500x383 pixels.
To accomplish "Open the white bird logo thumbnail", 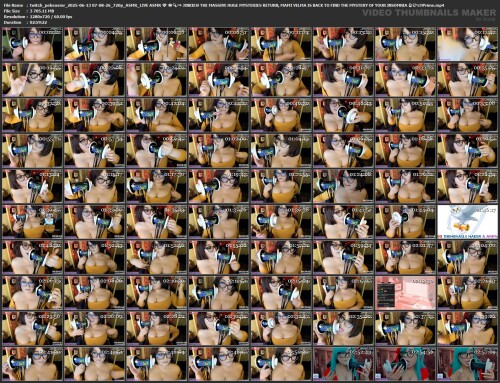I will pyautogui.click(x=467, y=222).
